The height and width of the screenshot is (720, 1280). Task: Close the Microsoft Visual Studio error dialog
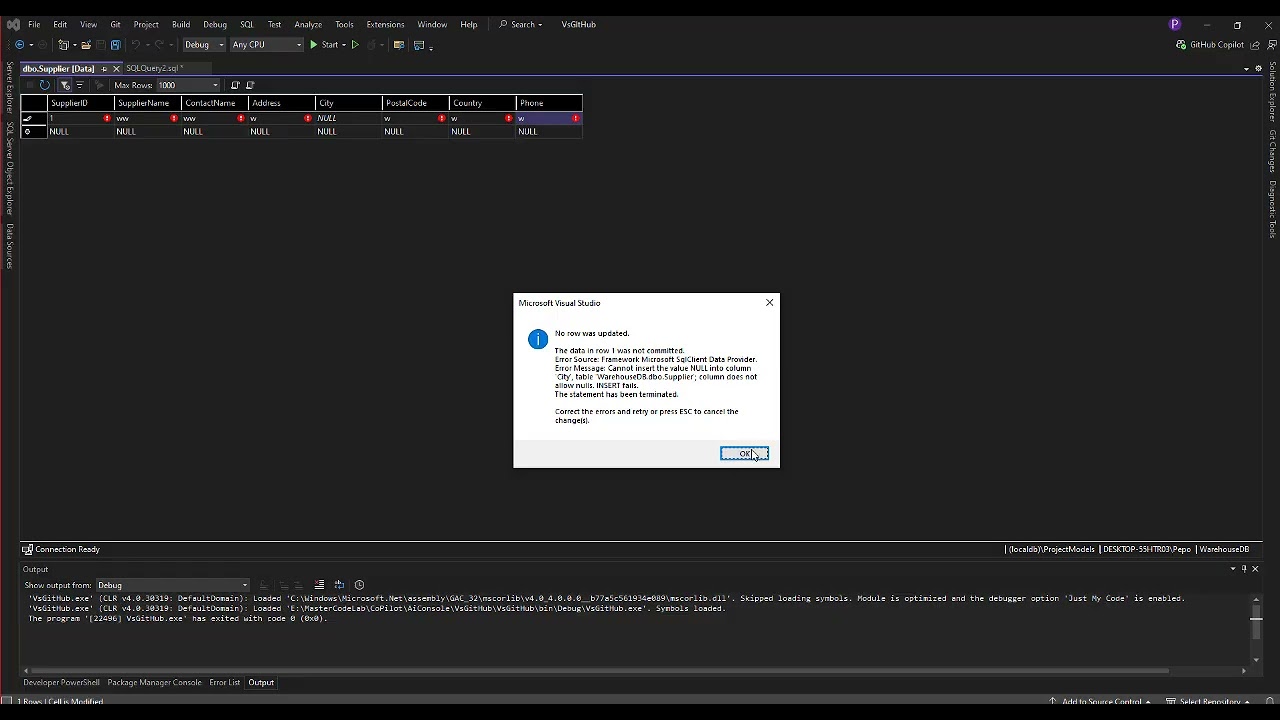769,303
